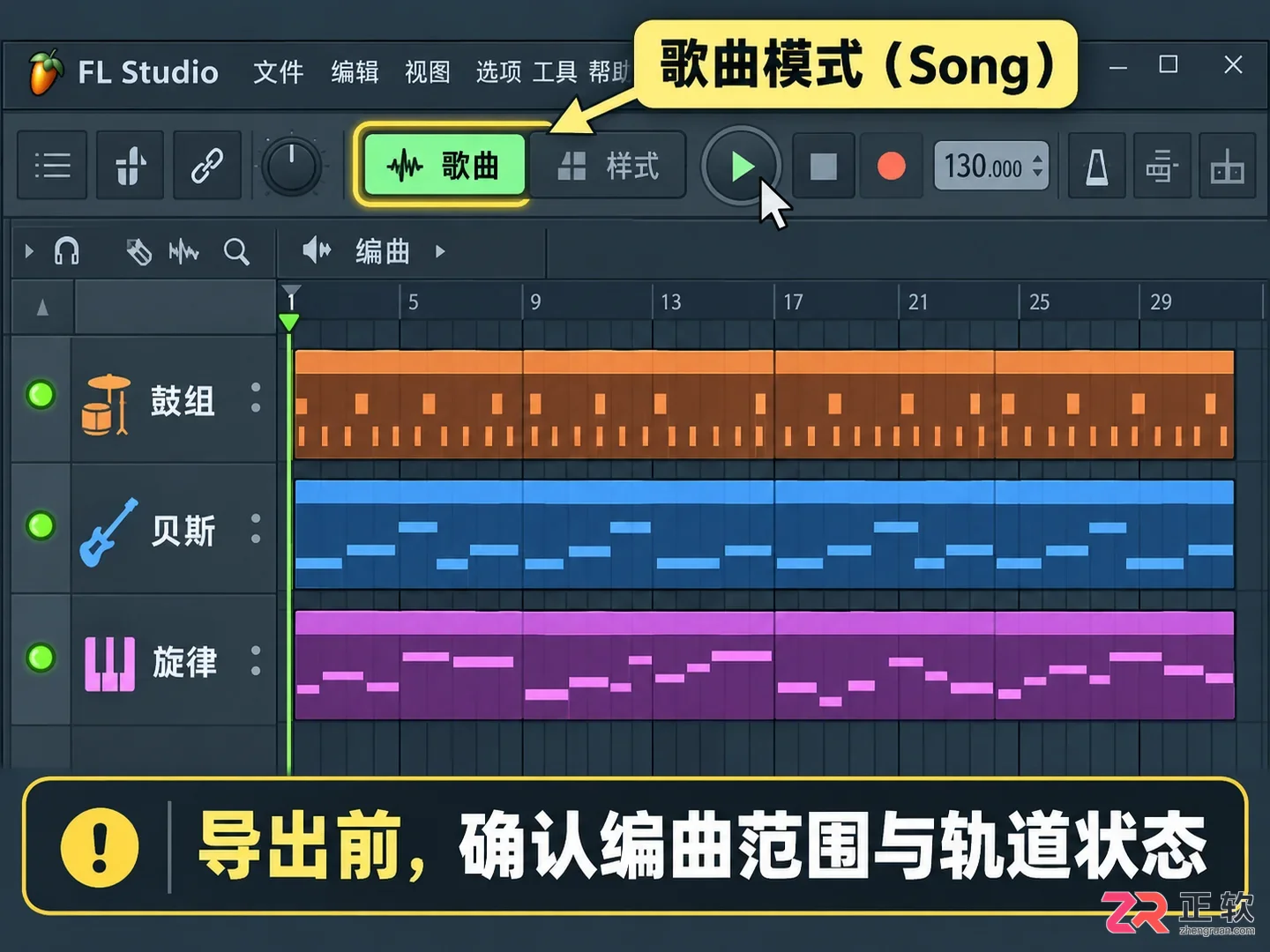Viewport: 1270px width, 952px height.
Task: Open the 鼓组 track options dots
Action: tap(256, 398)
